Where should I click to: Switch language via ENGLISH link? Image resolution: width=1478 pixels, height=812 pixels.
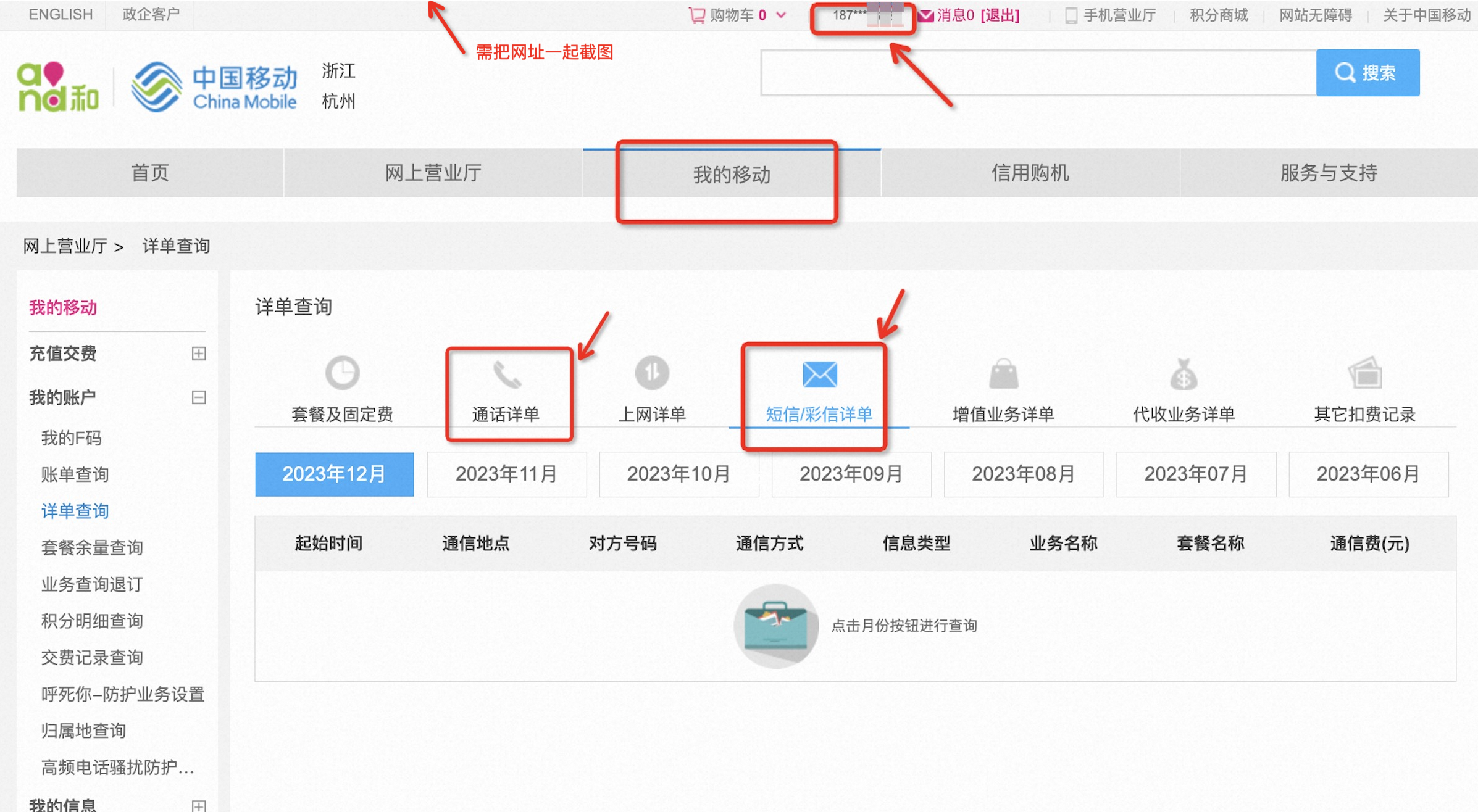click(61, 14)
